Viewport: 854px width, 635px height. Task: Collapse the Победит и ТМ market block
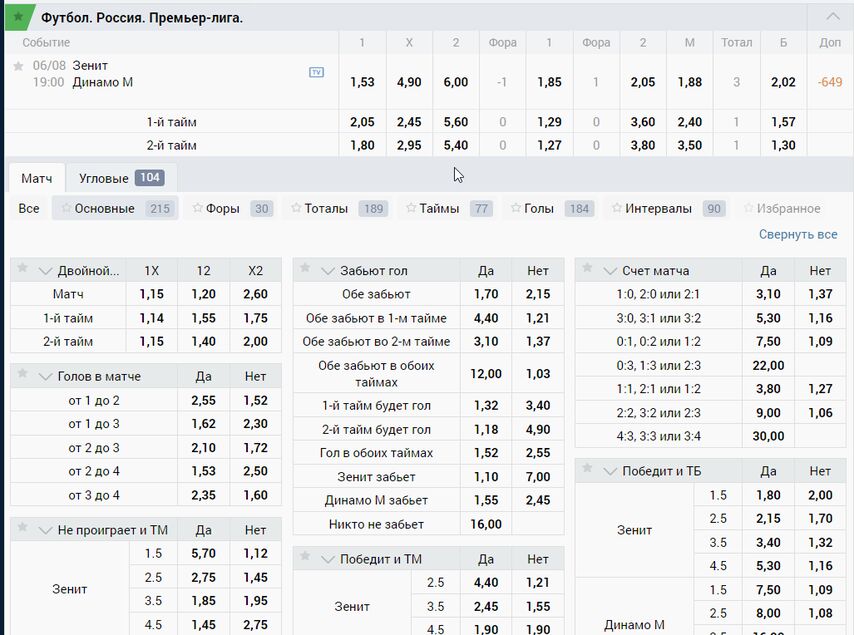pyautogui.click(x=328, y=559)
